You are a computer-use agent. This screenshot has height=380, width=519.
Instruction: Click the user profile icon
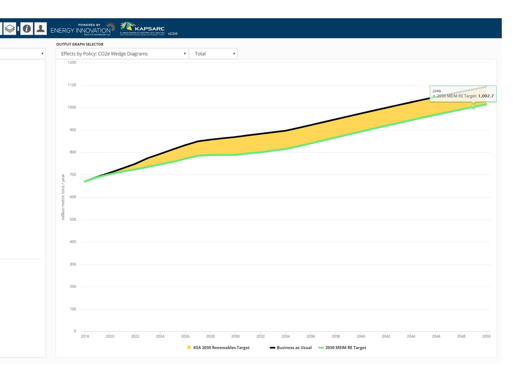point(41,29)
